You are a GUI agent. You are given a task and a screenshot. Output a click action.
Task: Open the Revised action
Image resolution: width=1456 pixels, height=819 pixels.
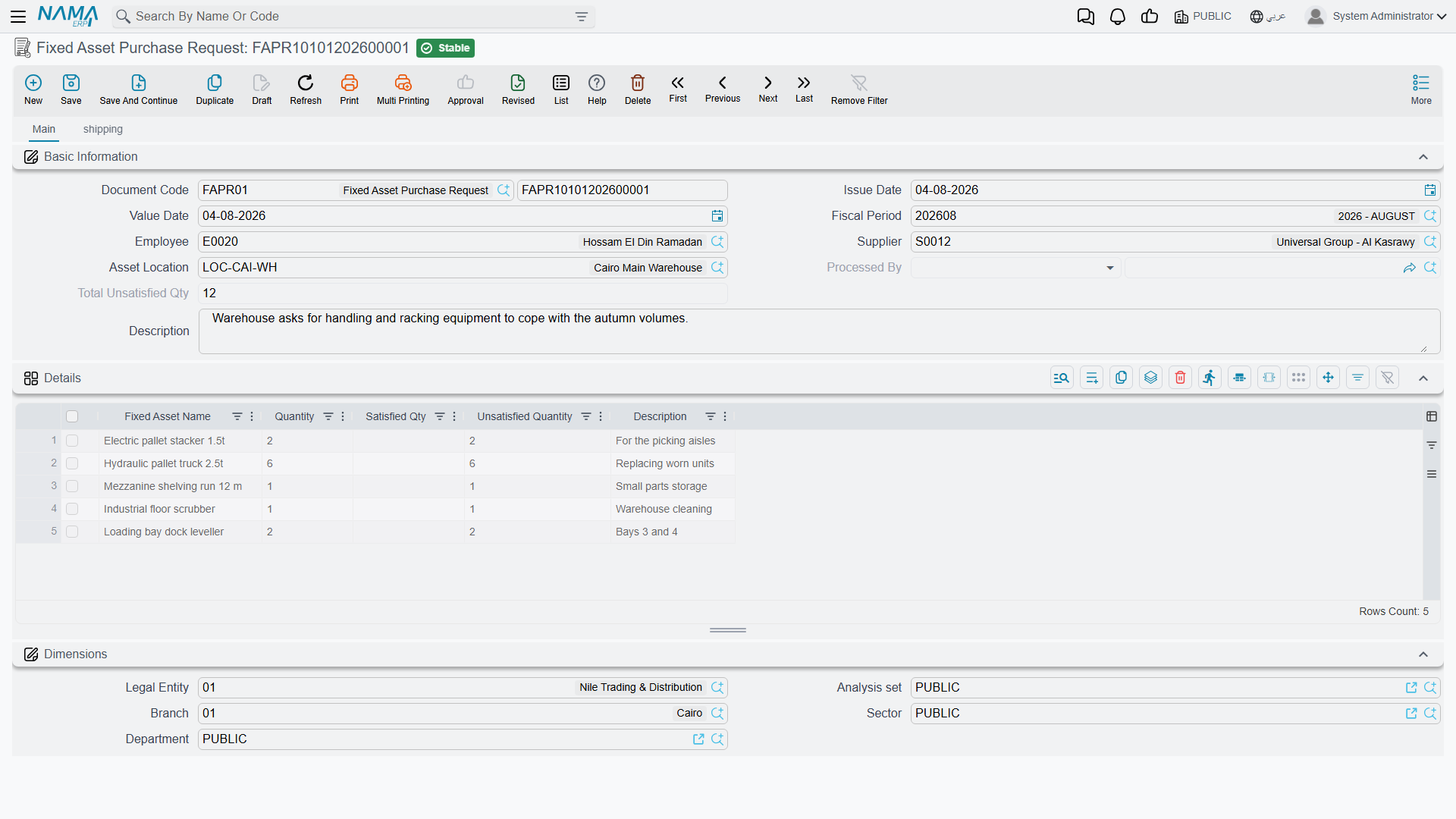[x=518, y=89]
